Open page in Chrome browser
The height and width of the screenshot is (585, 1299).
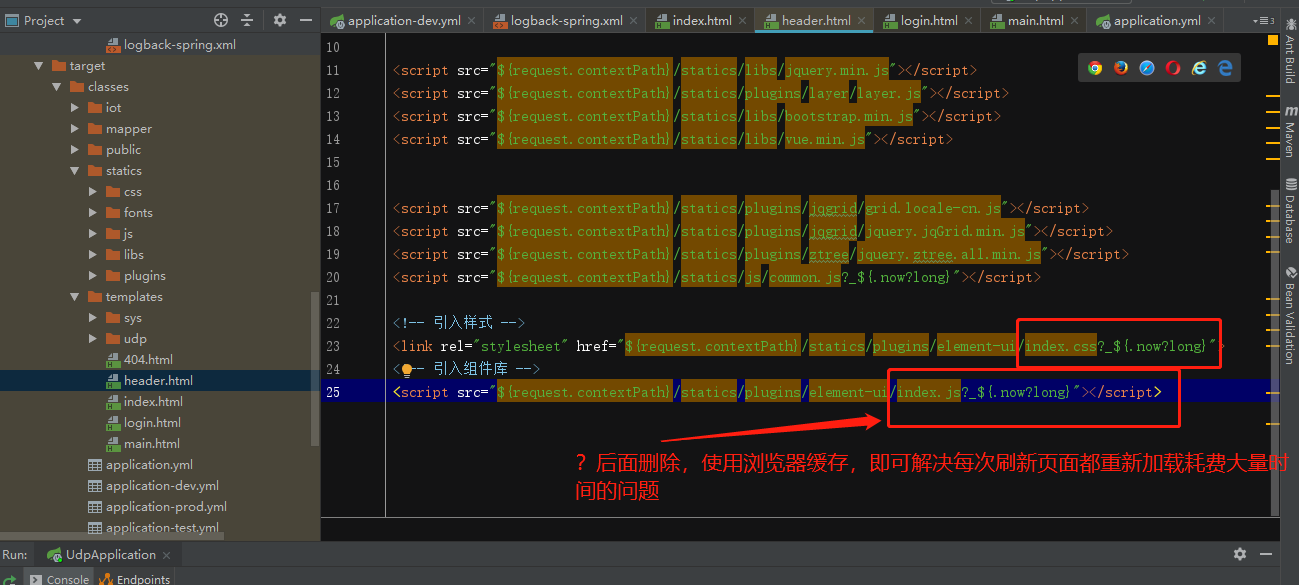tap(1095, 68)
